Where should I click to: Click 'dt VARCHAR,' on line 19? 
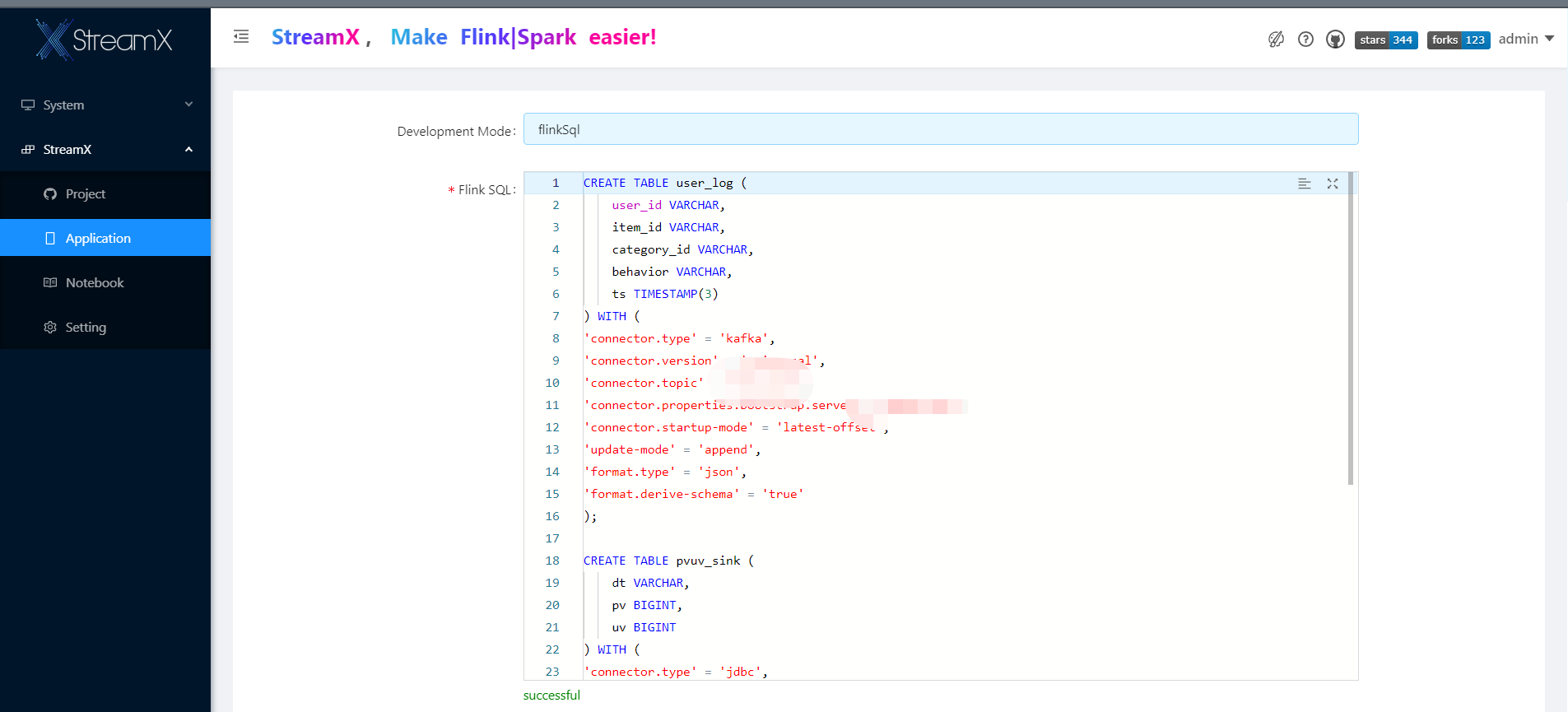(650, 583)
